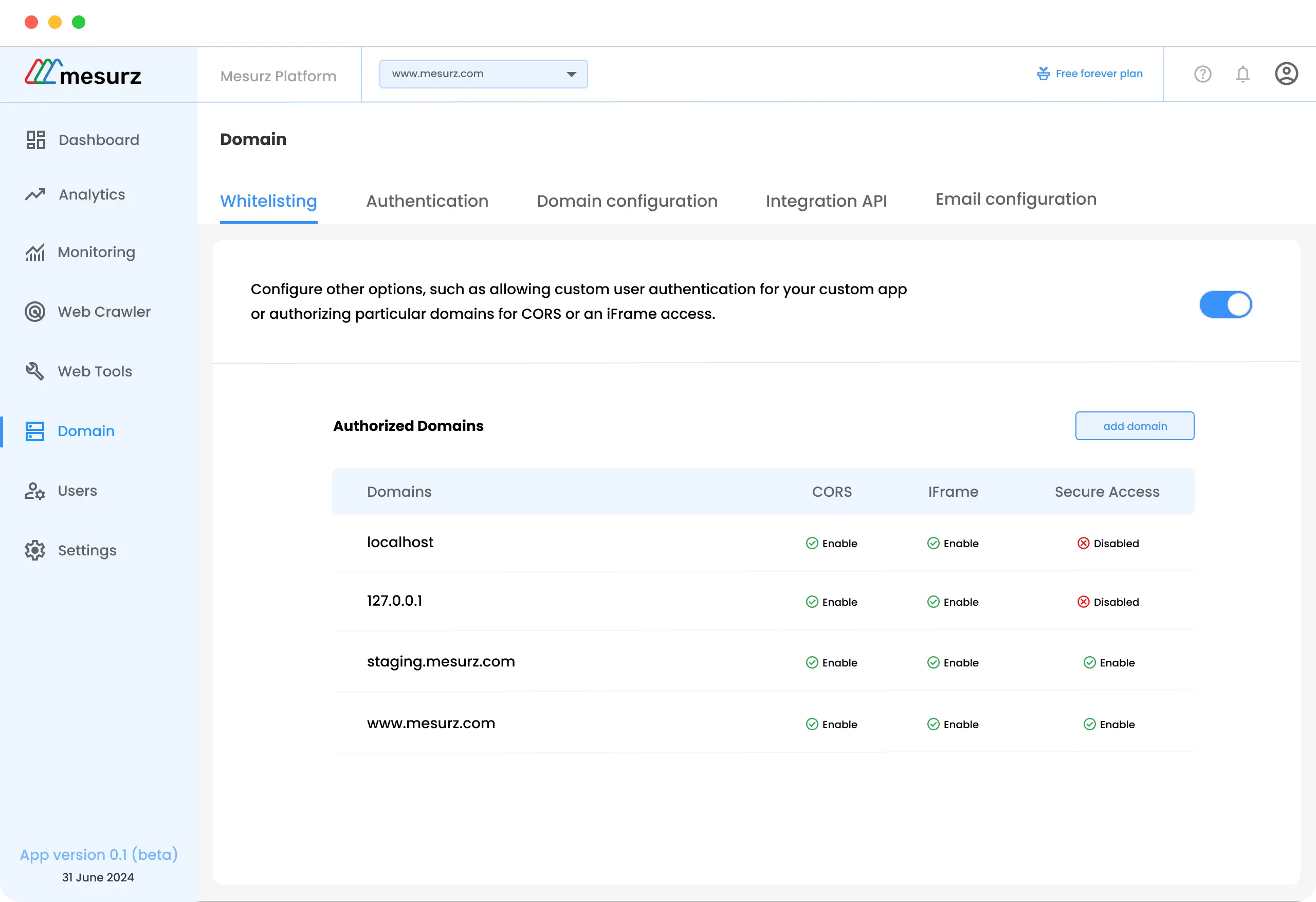
Task: Go to Monitoring in the sidebar
Action: click(x=96, y=252)
